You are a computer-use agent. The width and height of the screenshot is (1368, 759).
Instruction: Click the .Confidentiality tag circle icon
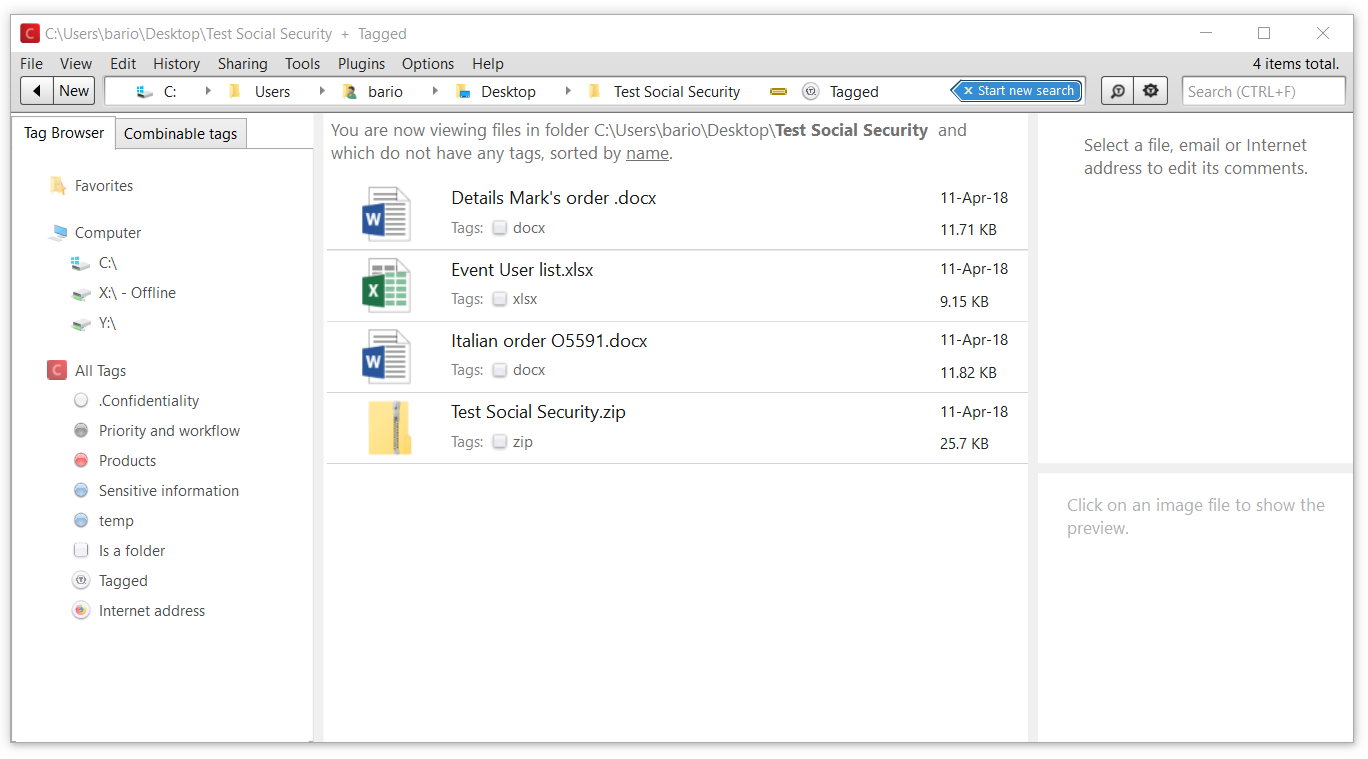[81, 401]
